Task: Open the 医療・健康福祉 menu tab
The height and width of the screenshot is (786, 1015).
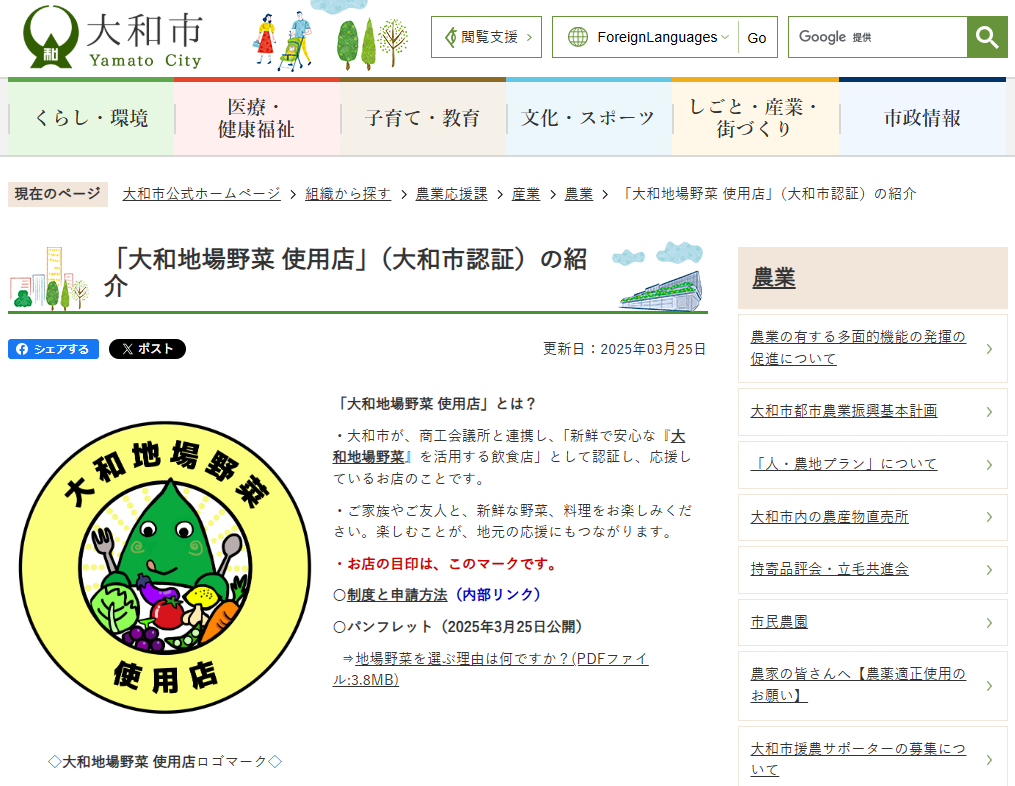Action: tap(257, 118)
